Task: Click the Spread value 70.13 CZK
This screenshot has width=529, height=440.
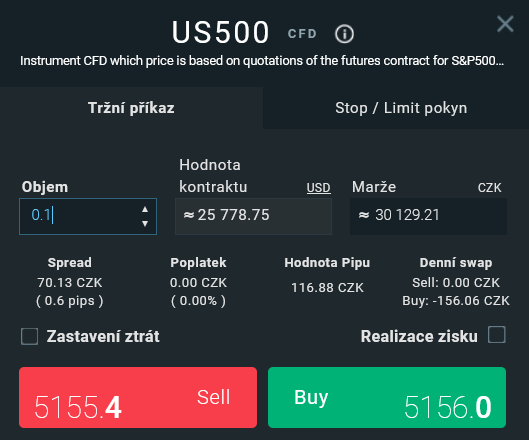Action: click(x=70, y=283)
